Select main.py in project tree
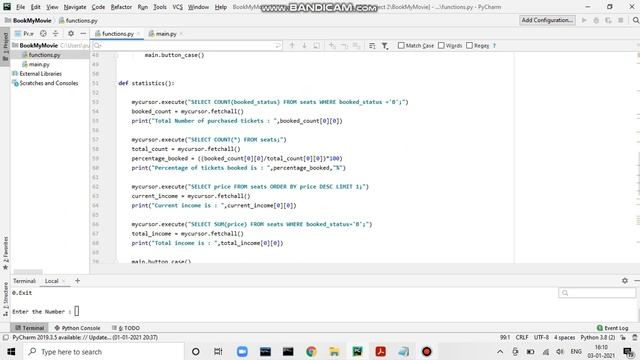 tap(39, 64)
